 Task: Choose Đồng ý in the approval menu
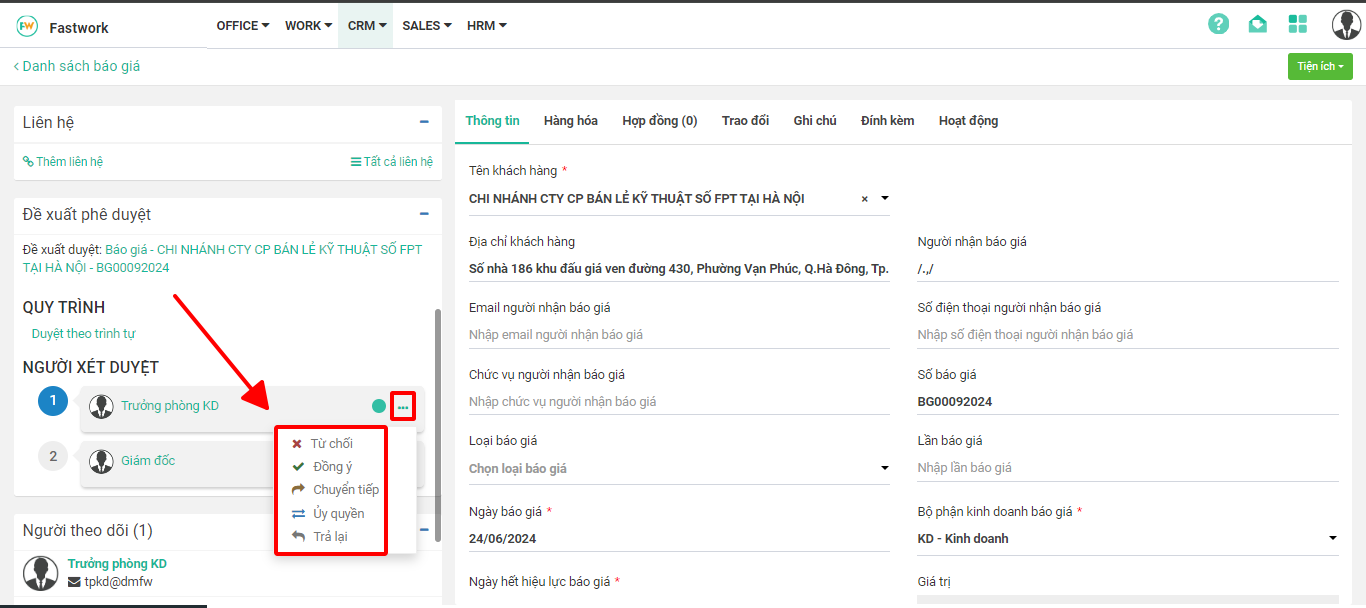pos(331,467)
